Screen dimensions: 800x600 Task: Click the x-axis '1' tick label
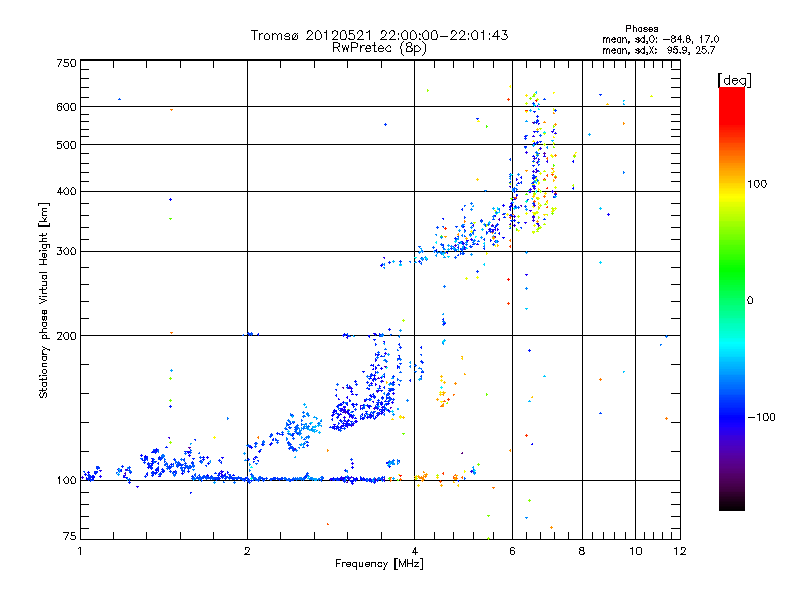pyautogui.click(x=80, y=551)
